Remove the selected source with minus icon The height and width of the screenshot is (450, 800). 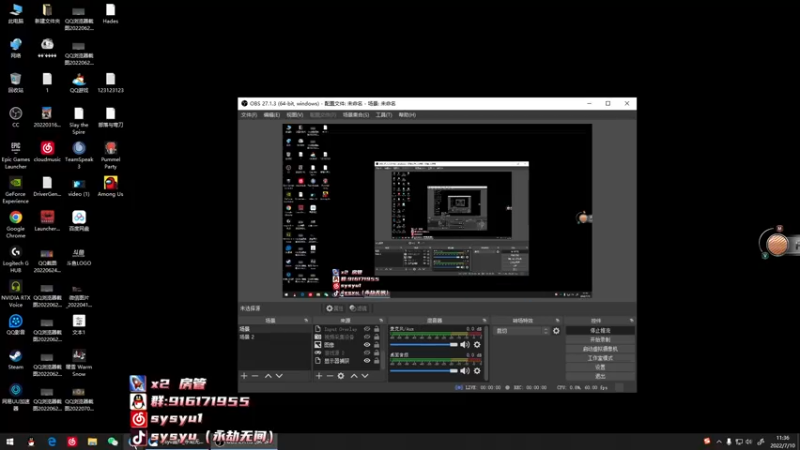click(330, 376)
